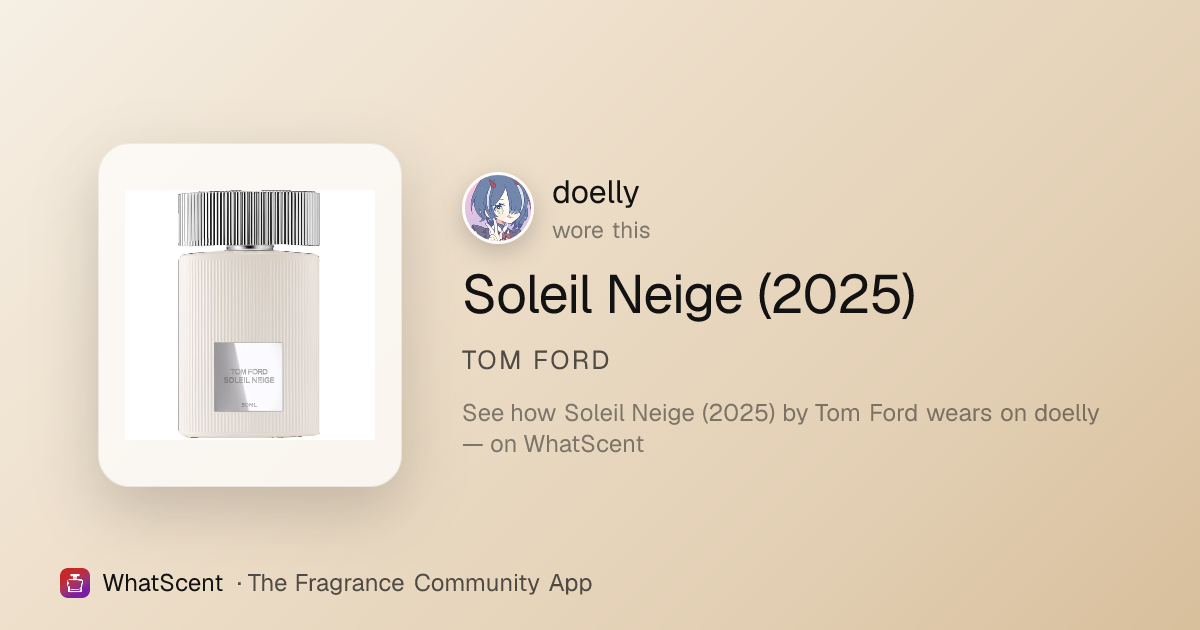The width and height of the screenshot is (1200, 630).
Task: Open the Soleil Neige (2025) title
Action: (x=689, y=295)
